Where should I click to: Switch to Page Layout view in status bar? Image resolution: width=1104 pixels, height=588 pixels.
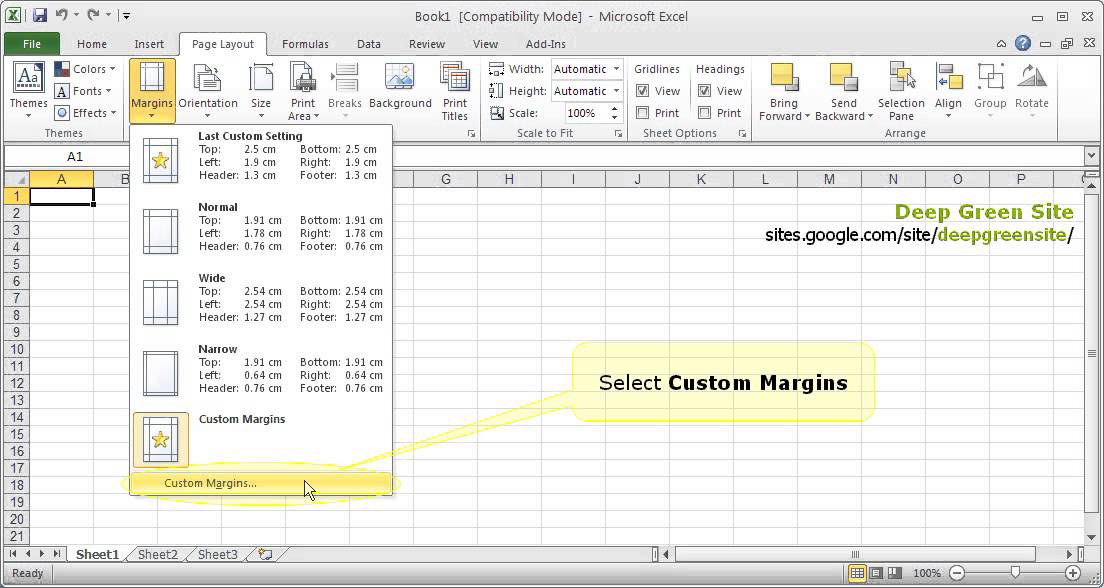point(876,573)
